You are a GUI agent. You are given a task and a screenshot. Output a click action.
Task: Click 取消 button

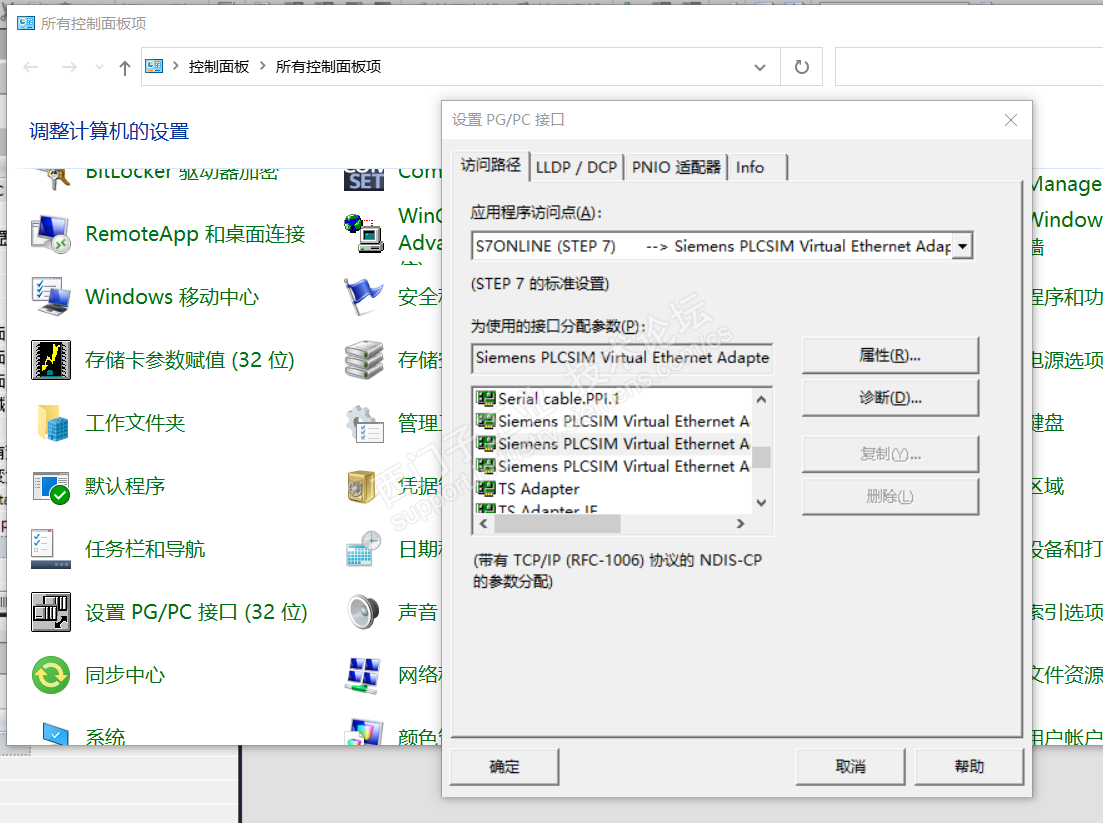(850, 767)
